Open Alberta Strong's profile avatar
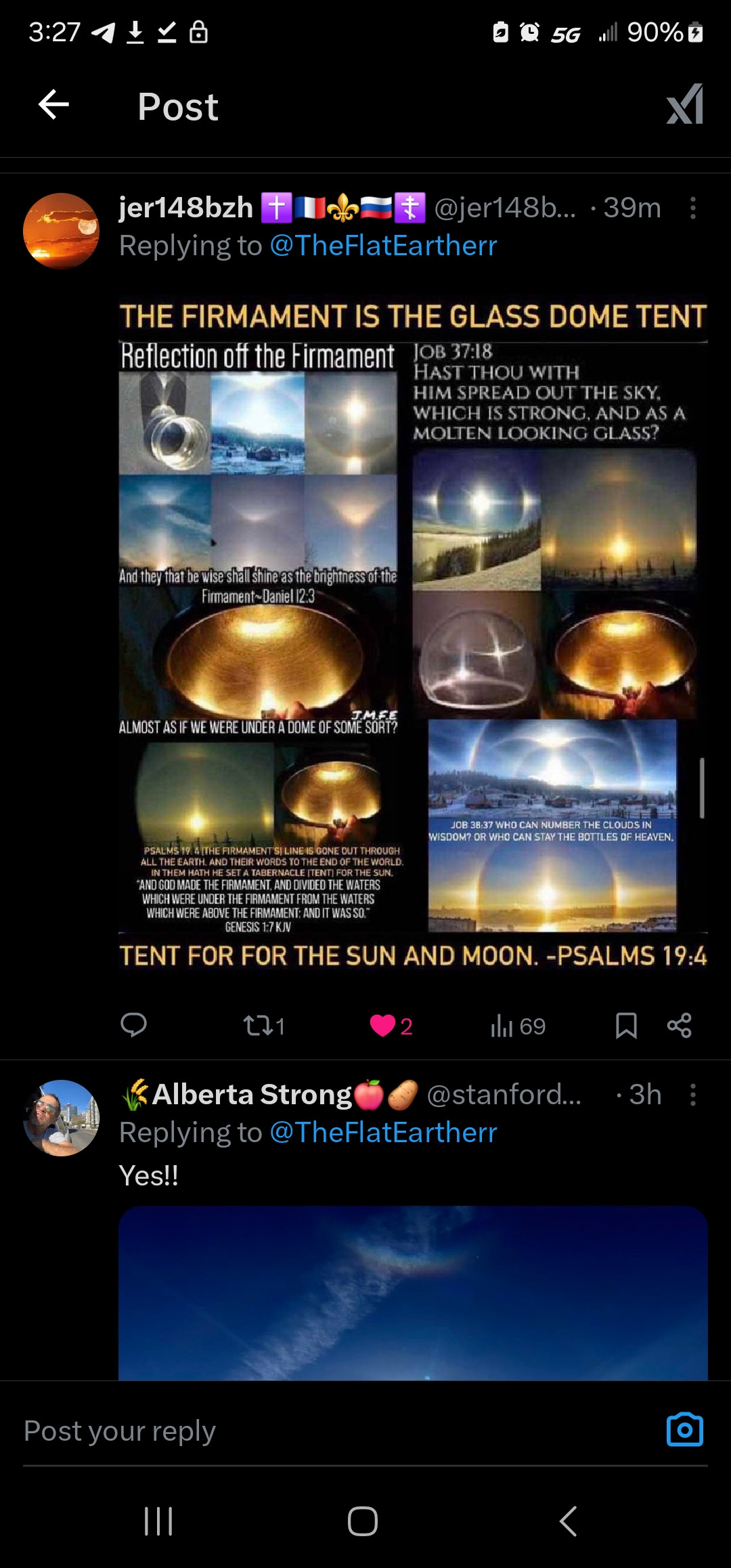 coord(61,1118)
